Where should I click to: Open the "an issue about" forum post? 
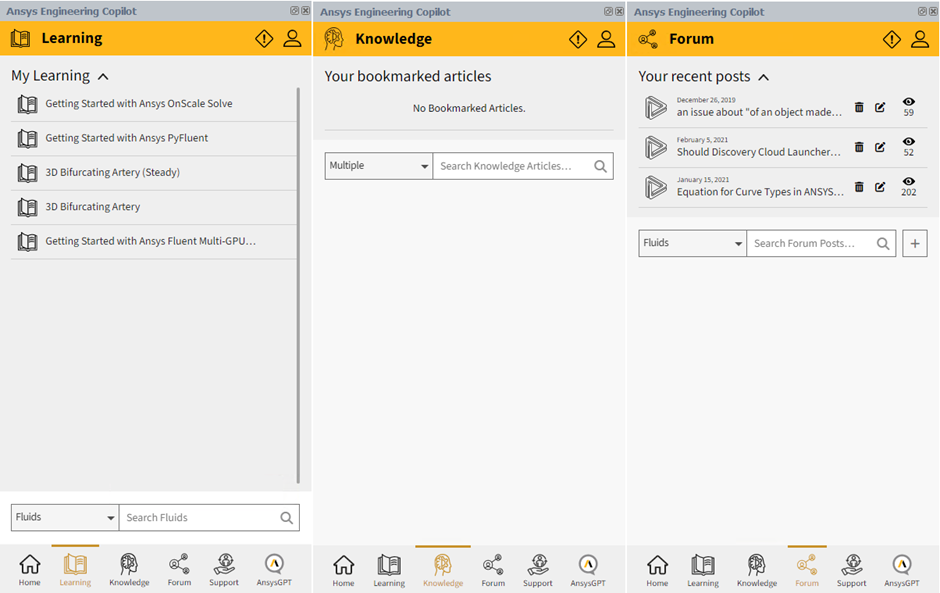(759, 112)
